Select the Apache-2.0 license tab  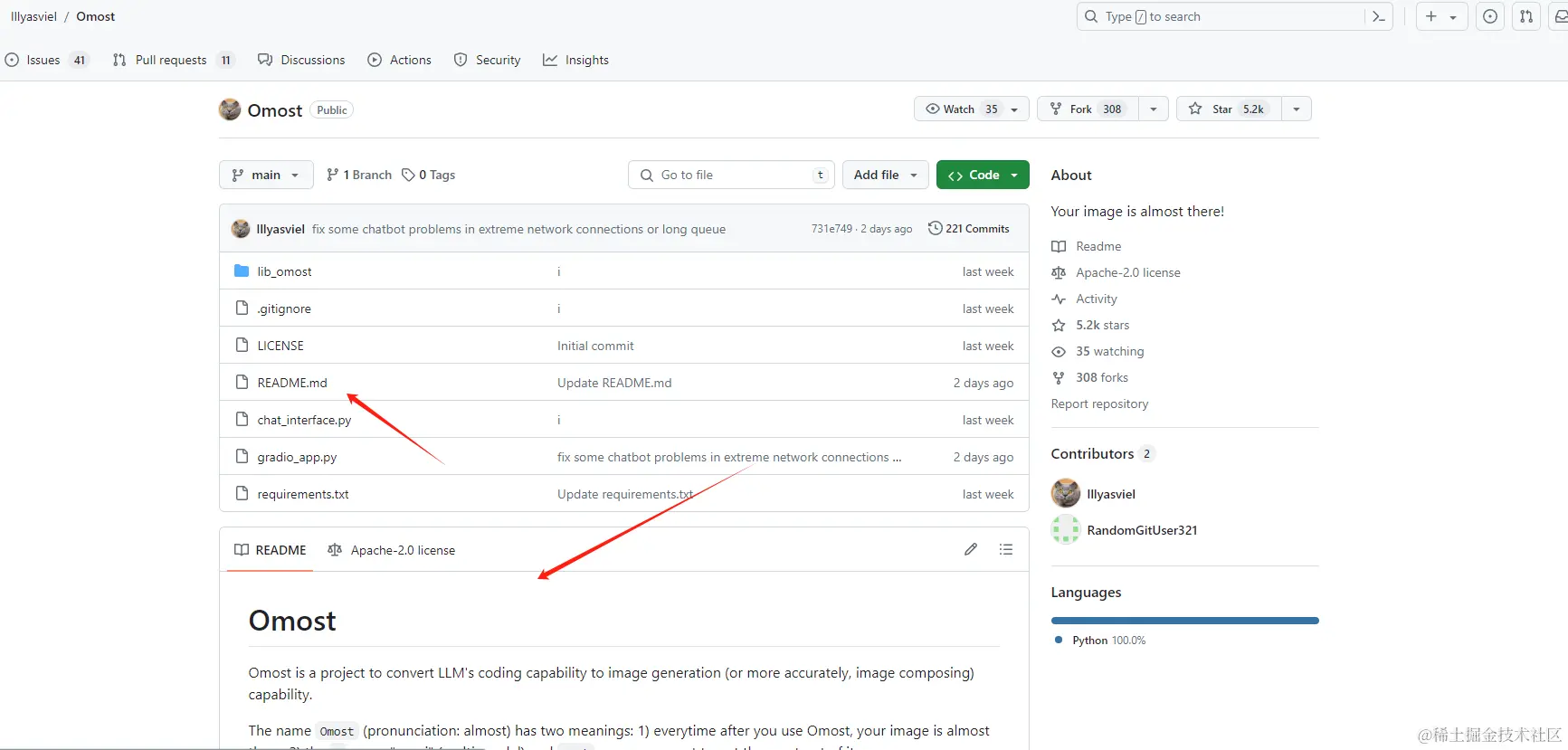click(392, 550)
